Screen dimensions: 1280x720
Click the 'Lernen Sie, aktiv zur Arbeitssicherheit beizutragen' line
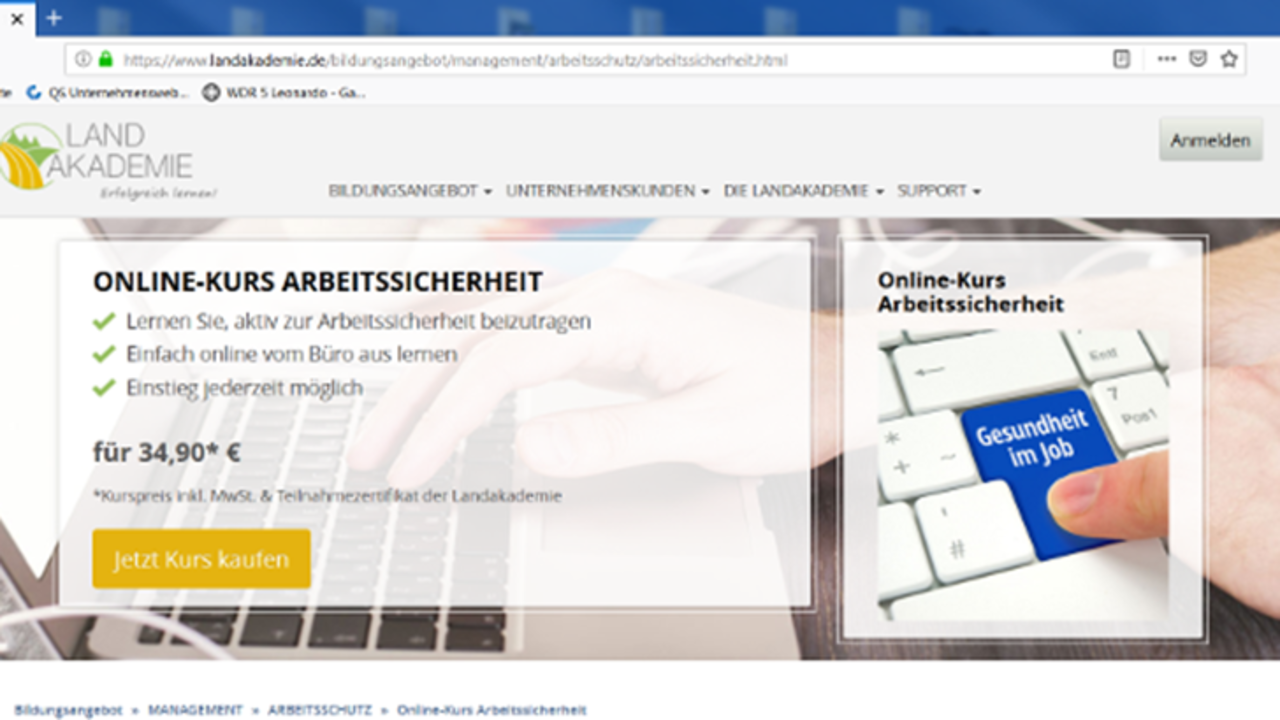(x=358, y=322)
